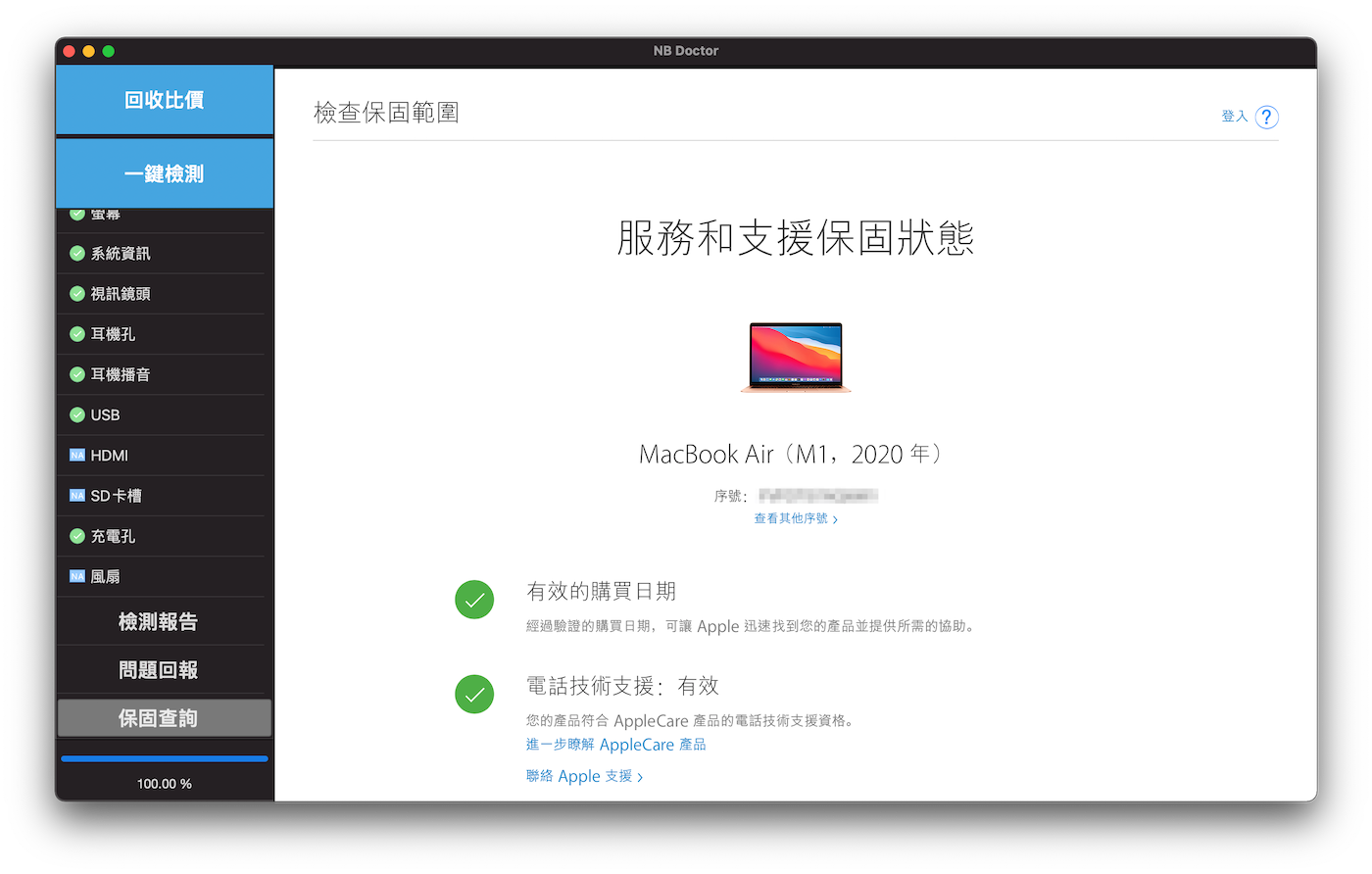Click the 檢查保固範圍 page title

386,113
